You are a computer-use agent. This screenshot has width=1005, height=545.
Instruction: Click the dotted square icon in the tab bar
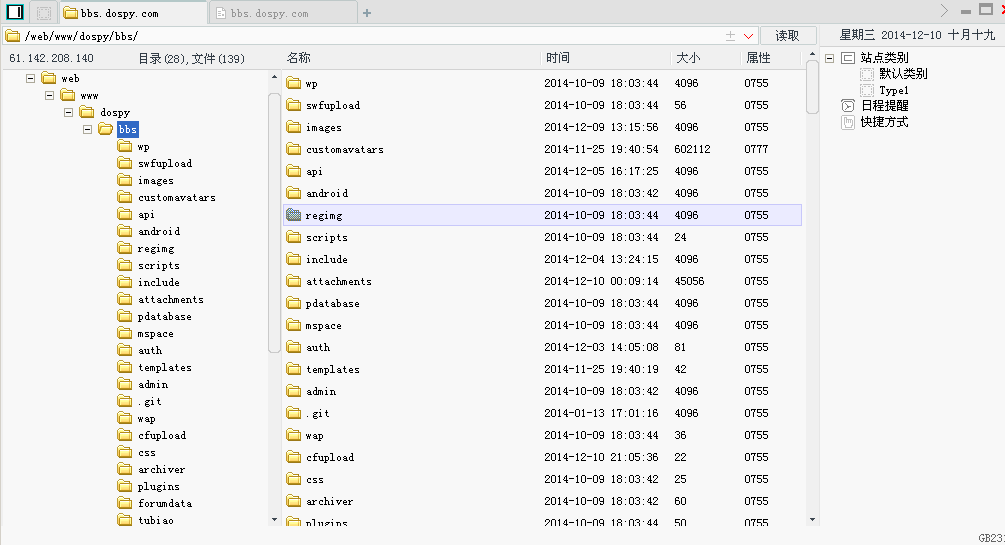pos(44,13)
